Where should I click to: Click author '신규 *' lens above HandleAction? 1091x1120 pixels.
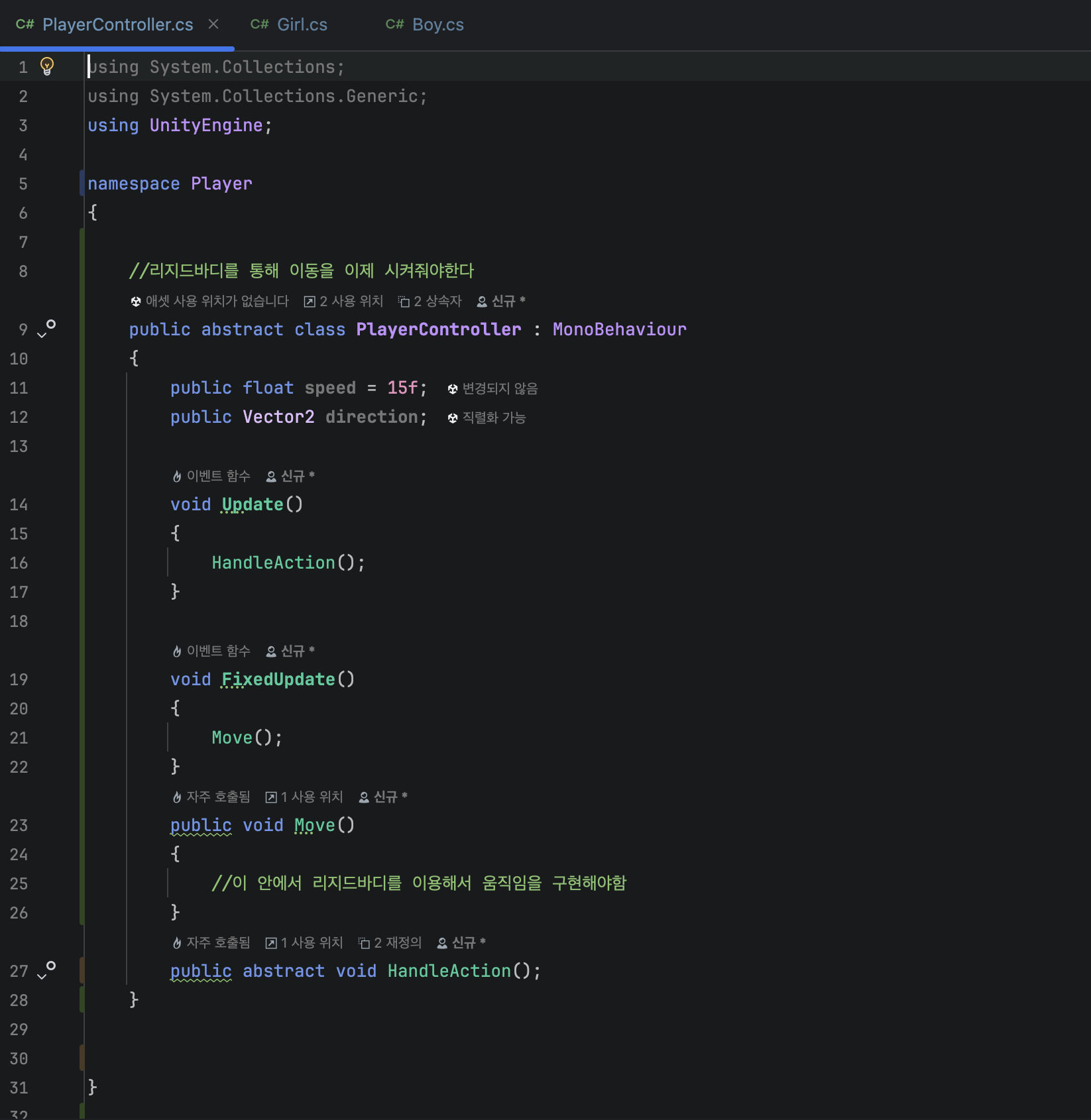[x=461, y=943]
